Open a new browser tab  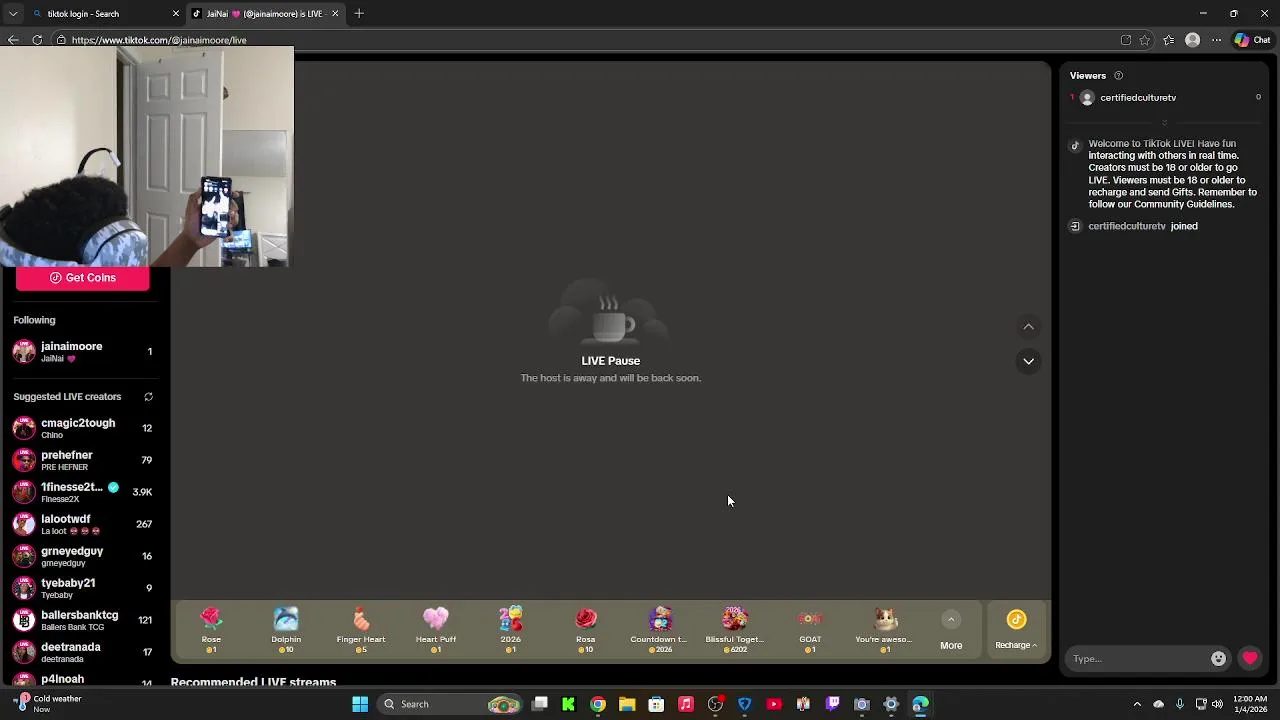click(359, 14)
